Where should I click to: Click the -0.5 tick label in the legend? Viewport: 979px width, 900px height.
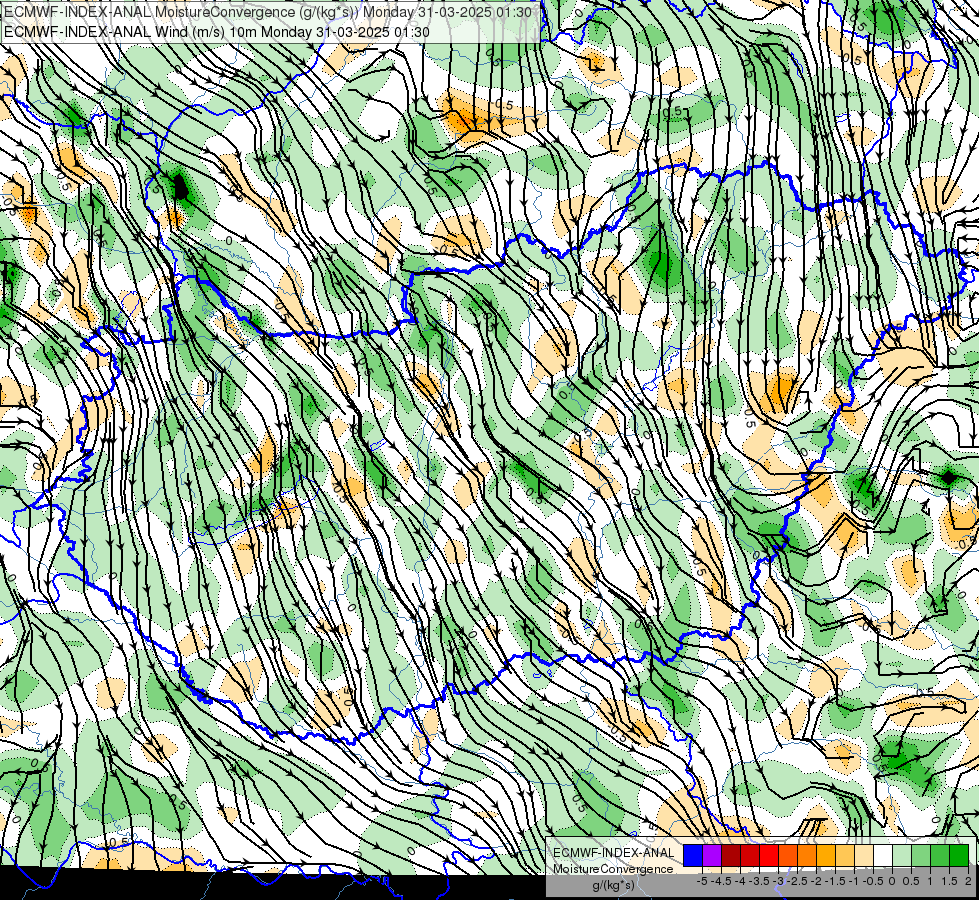873,881
